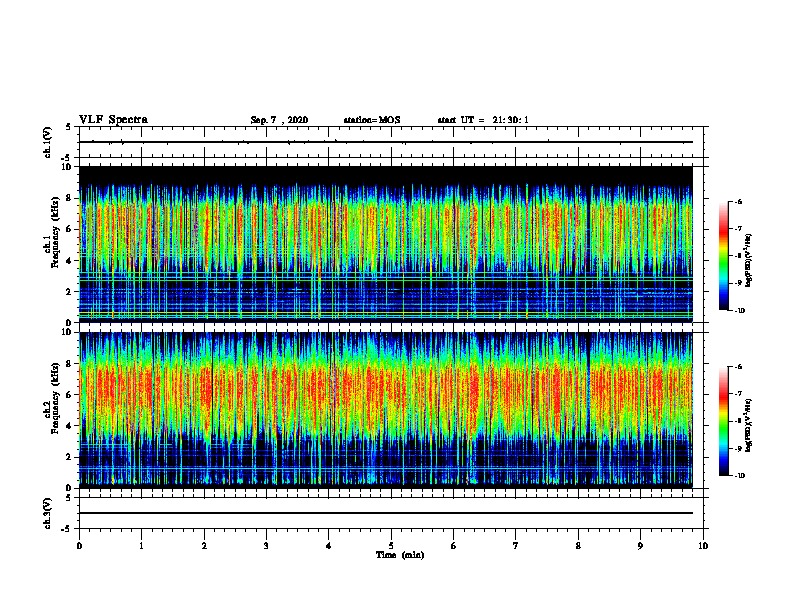Click the "6" tick on time axis
The height and width of the screenshot is (612, 792).
point(454,546)
